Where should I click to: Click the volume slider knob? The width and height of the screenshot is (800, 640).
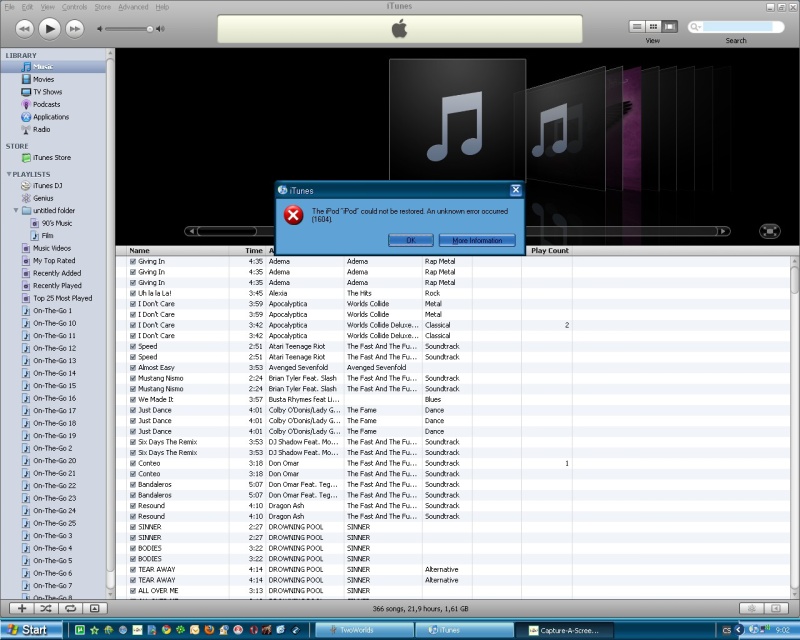[x=149, y=29]
